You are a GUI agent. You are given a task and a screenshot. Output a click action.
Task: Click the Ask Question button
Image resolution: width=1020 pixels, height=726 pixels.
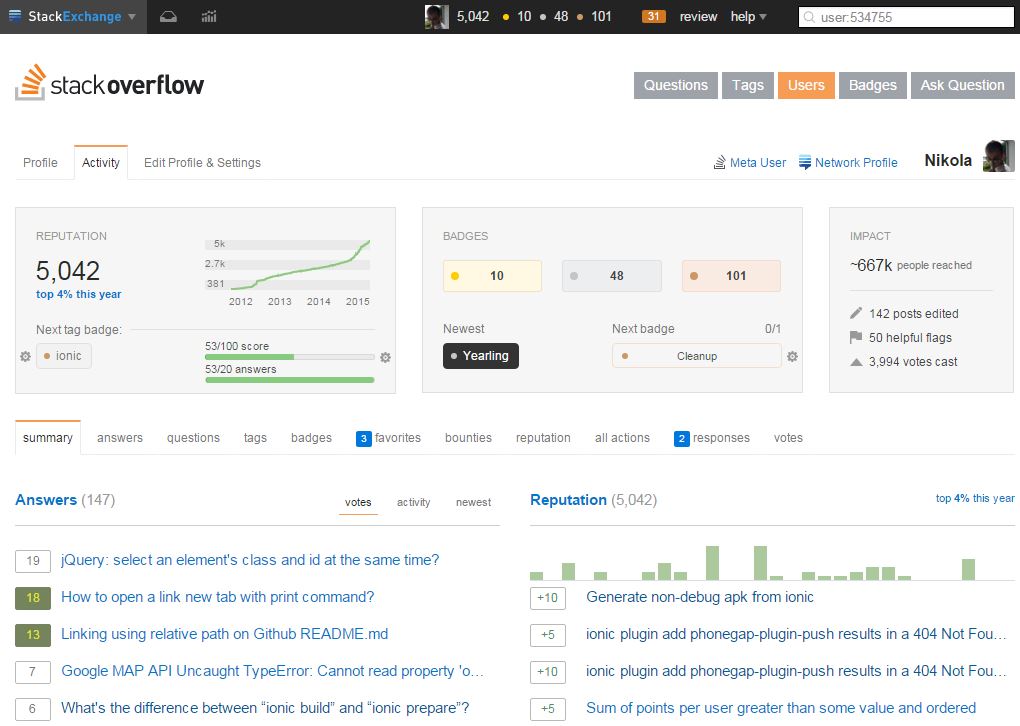coord(962,85)
